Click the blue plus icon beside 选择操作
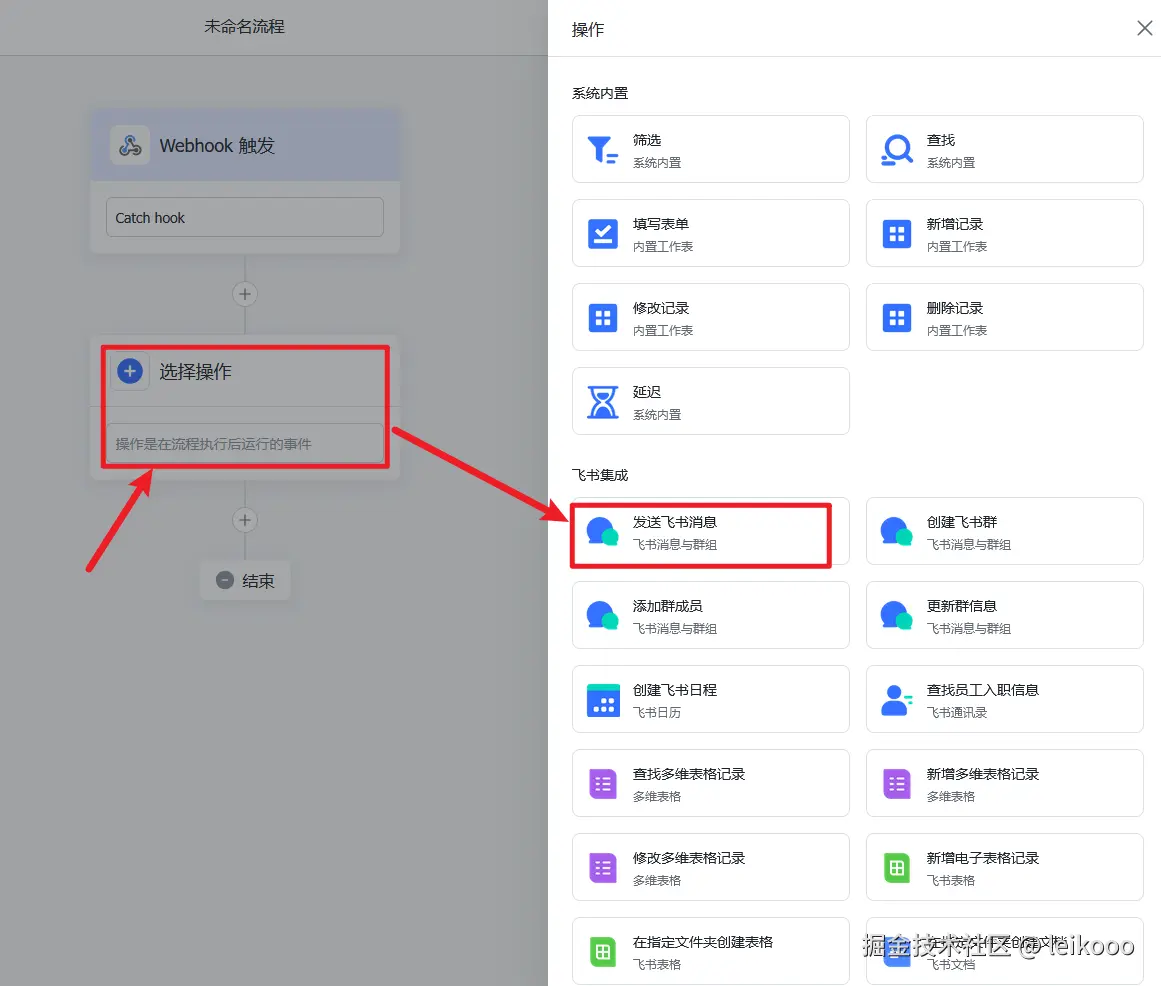The width and height of the screenshot is (1161, 986). click(130, 371)
